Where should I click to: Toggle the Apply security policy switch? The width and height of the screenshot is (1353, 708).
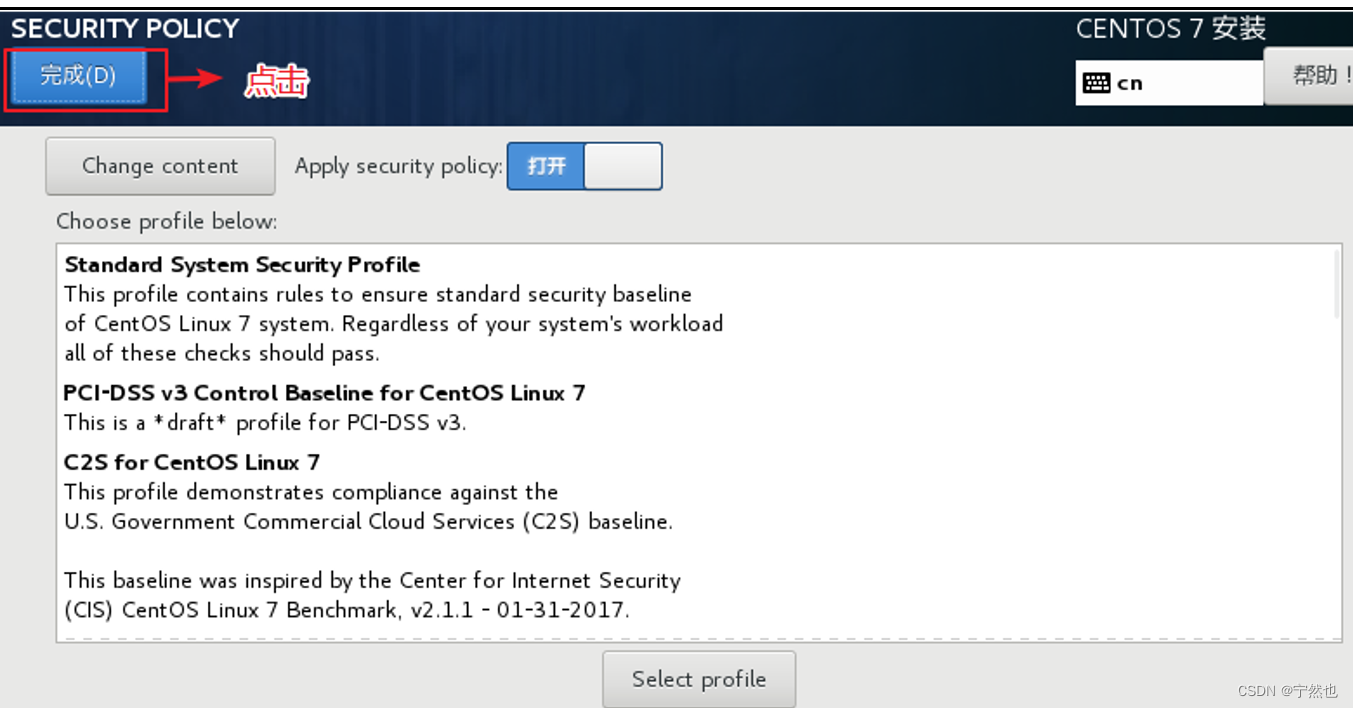[x=585, y=166]
